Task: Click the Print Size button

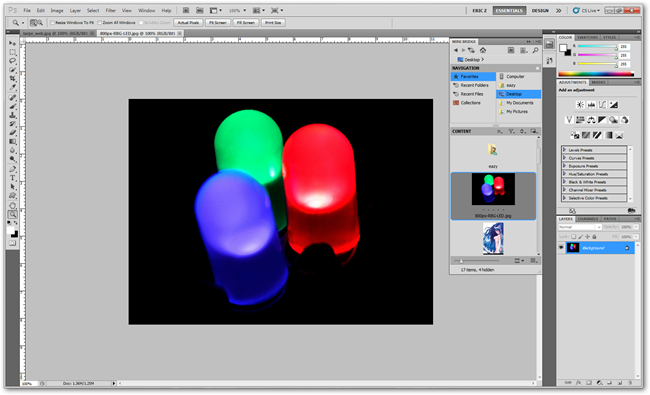Action: pos(273,23)
